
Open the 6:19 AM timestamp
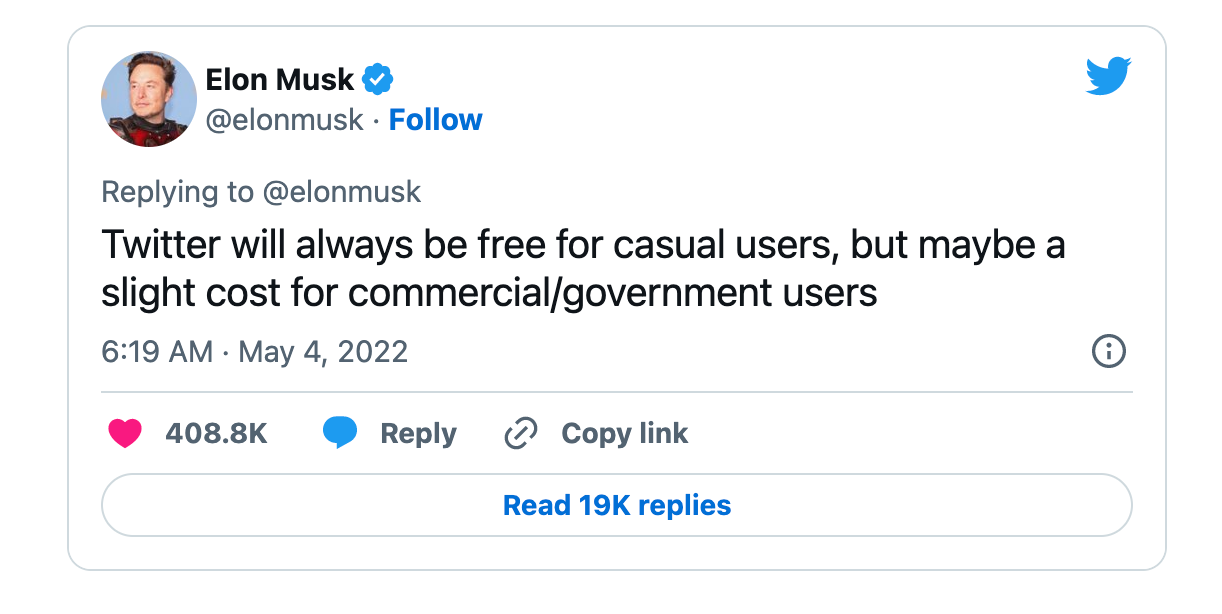coord(157,352)
